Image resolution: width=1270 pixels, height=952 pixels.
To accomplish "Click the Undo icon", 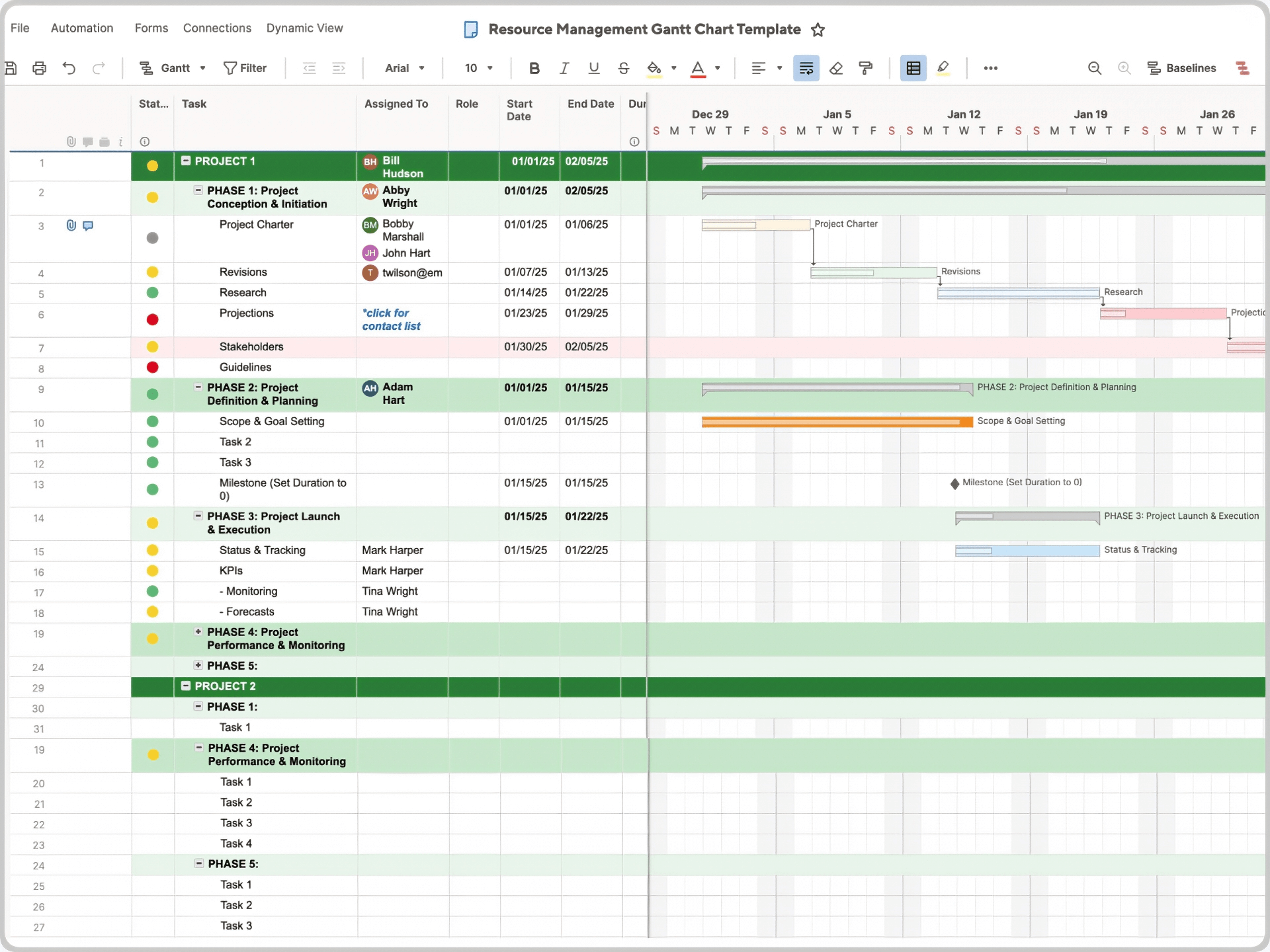I will click(69, 68).
